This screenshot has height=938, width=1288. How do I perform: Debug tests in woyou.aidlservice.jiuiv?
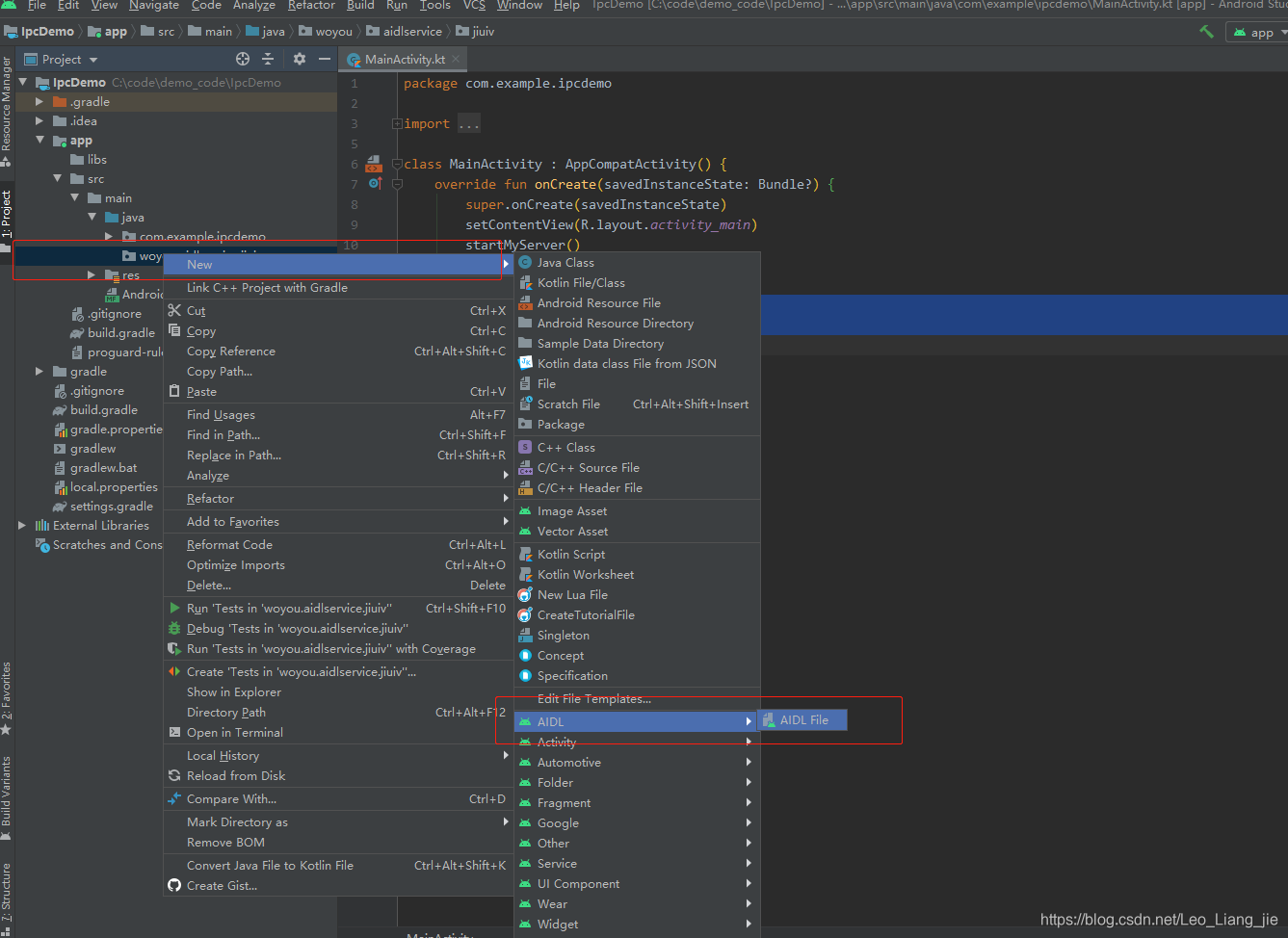coord(337,628)
